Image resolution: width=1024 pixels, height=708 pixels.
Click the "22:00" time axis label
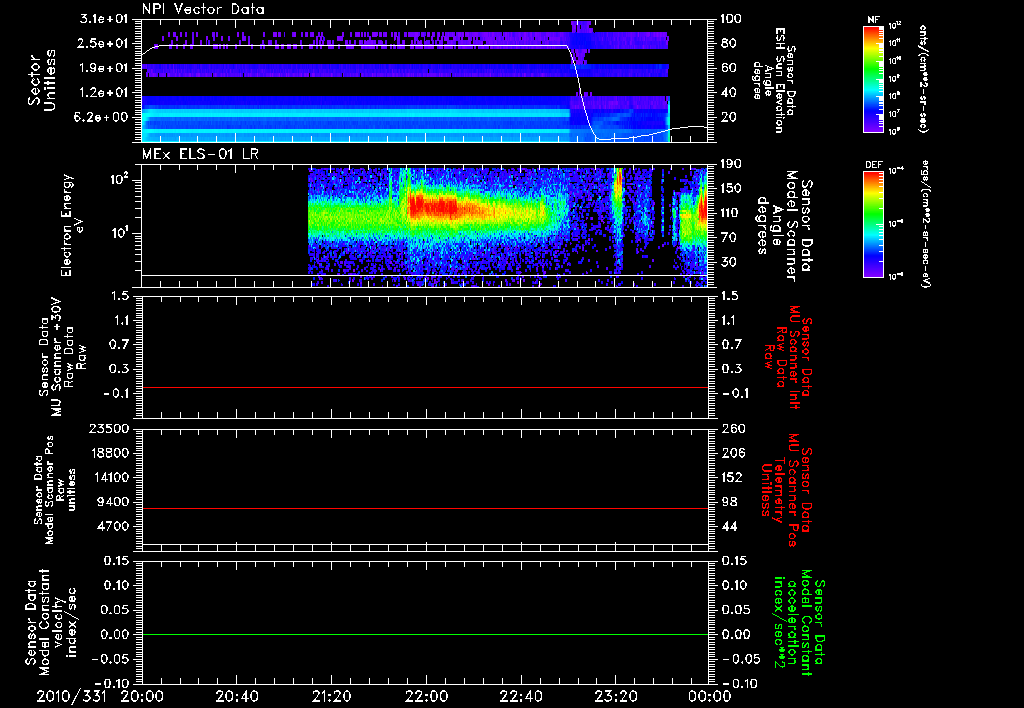pyautogui.click(x=426, y=696)
